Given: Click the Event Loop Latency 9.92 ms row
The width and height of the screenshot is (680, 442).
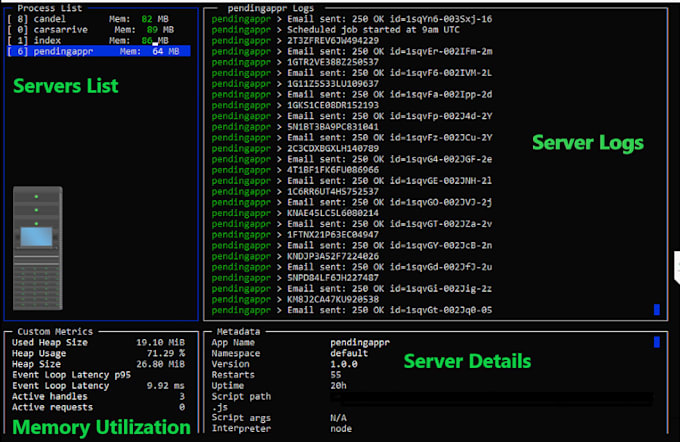Looking at the screenshot, I should point(98,386).
